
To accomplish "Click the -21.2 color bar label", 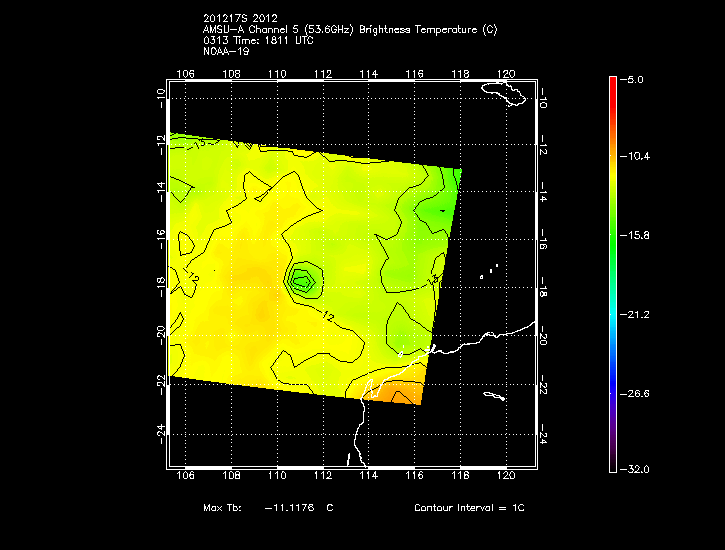I will [634, 314].
